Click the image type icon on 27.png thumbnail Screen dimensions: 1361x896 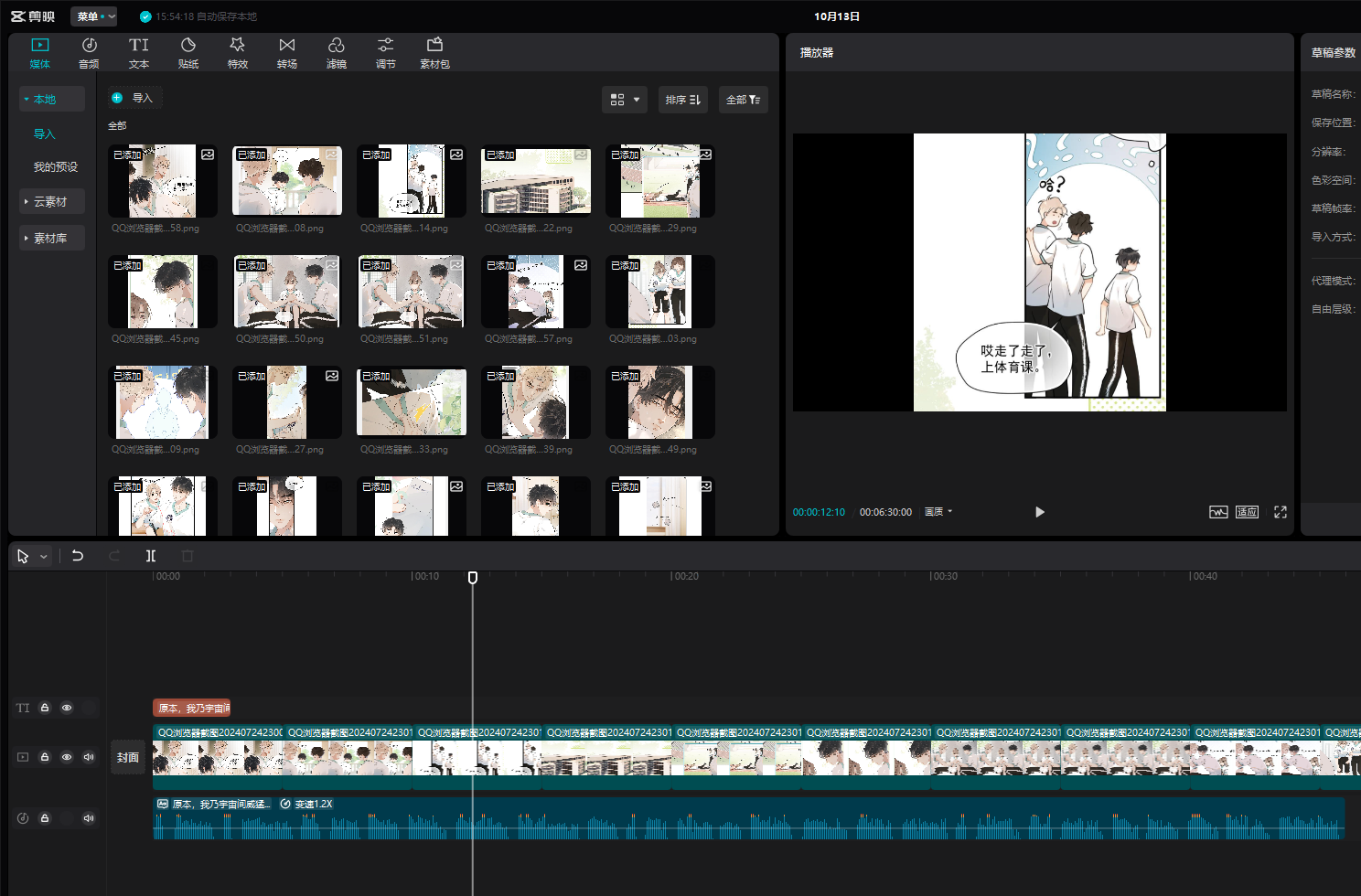[x=332, y=376]
